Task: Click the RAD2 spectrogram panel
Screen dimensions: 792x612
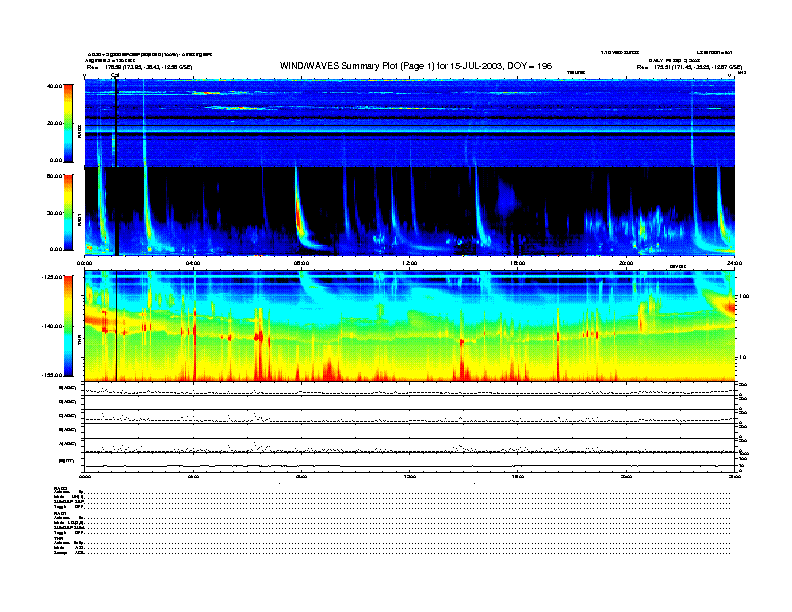Action: (410, 123)
